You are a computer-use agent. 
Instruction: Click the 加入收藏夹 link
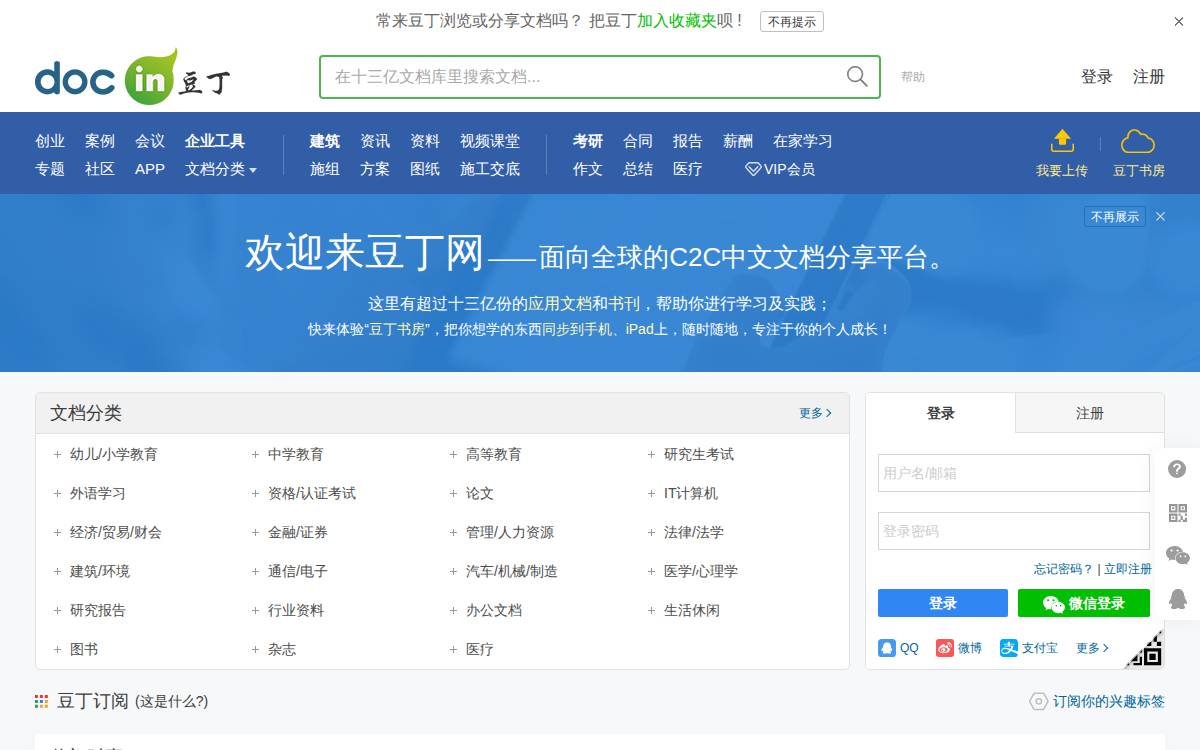coord(677,21)
